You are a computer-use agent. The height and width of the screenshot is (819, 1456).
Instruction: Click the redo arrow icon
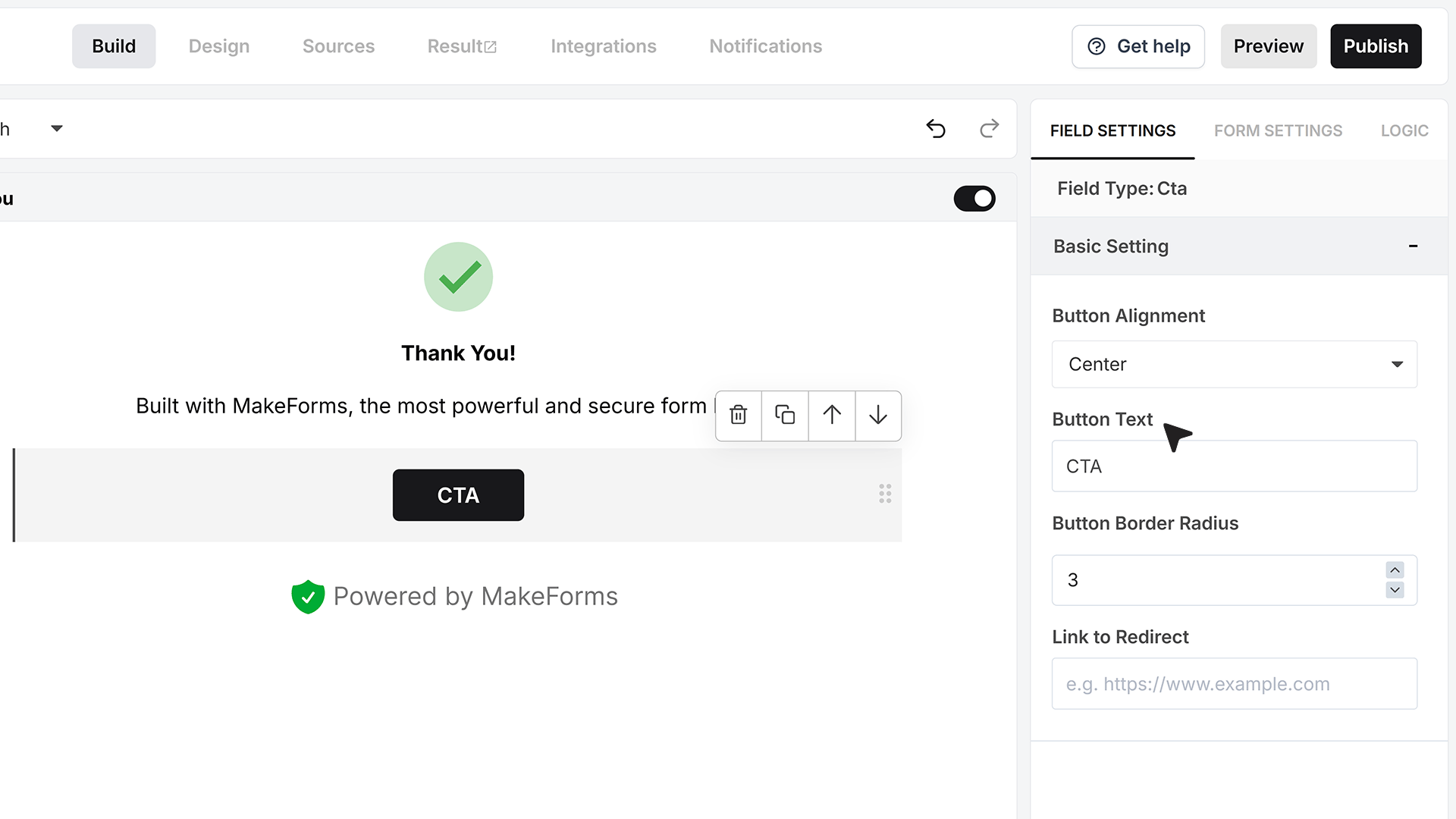(x=989, y=129)
